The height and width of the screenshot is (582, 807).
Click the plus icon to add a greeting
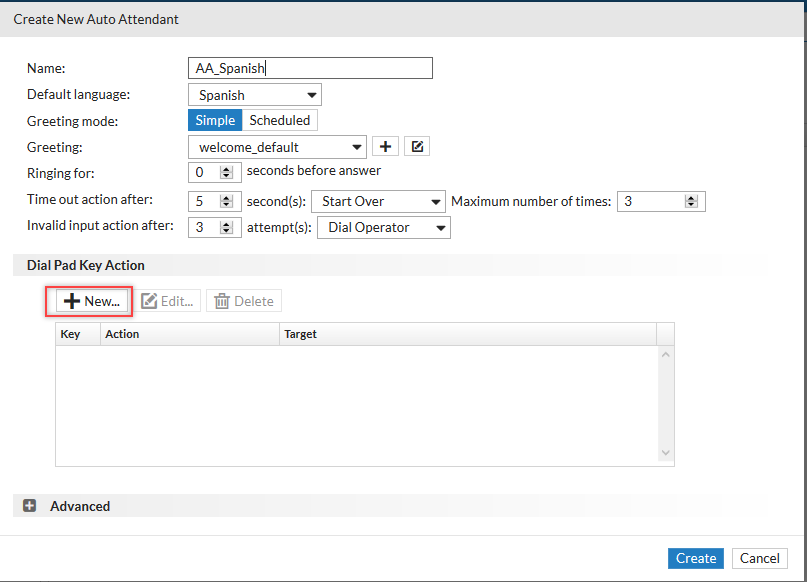point(385,147)
